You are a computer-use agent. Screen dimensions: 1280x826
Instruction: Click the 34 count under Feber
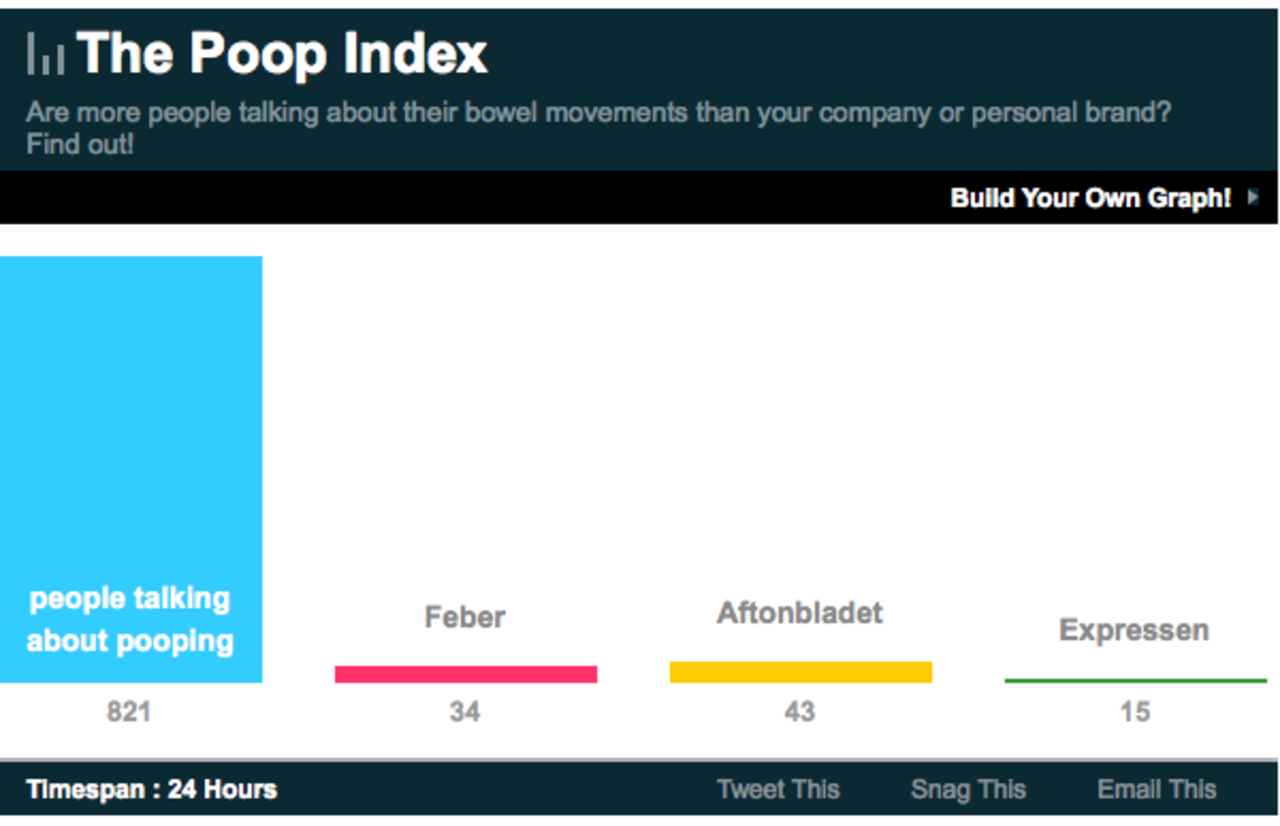point(465,712)
